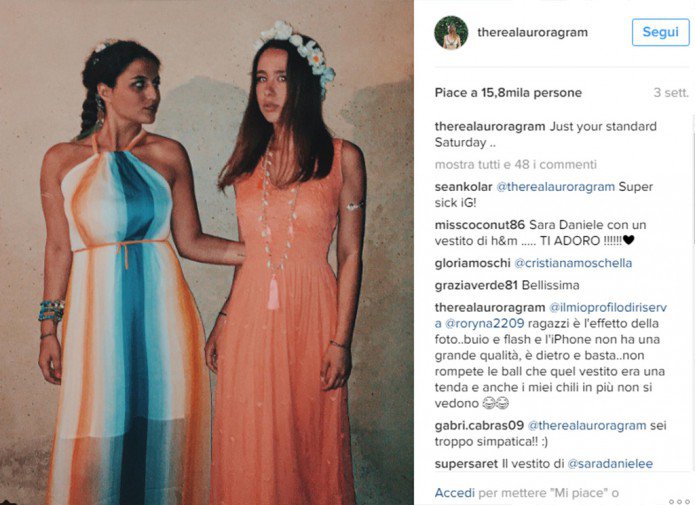Screen dimensions: 695x505
Task: Open therealauroragram username in the header
Action: click(x=532, y=32)
